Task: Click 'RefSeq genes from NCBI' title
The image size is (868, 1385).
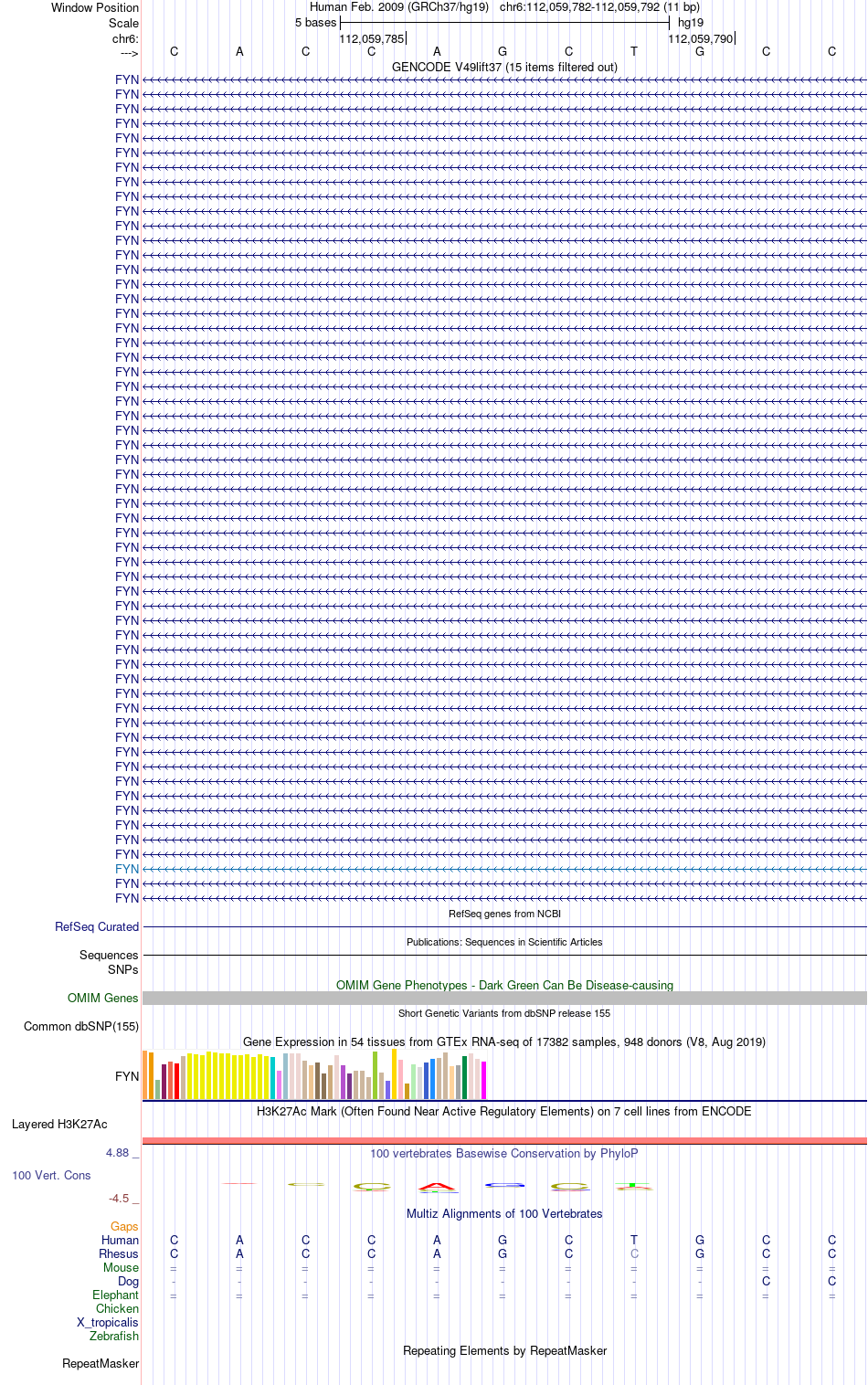Action: click(x=504, y=914)
